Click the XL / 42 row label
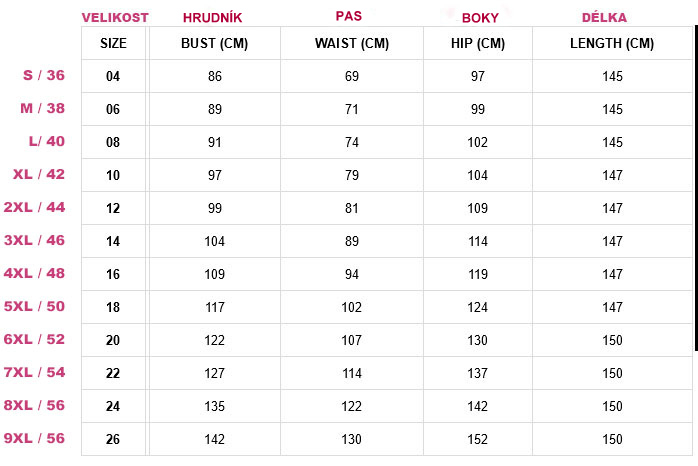The image size is (698, 466). [x=39, y=174]
